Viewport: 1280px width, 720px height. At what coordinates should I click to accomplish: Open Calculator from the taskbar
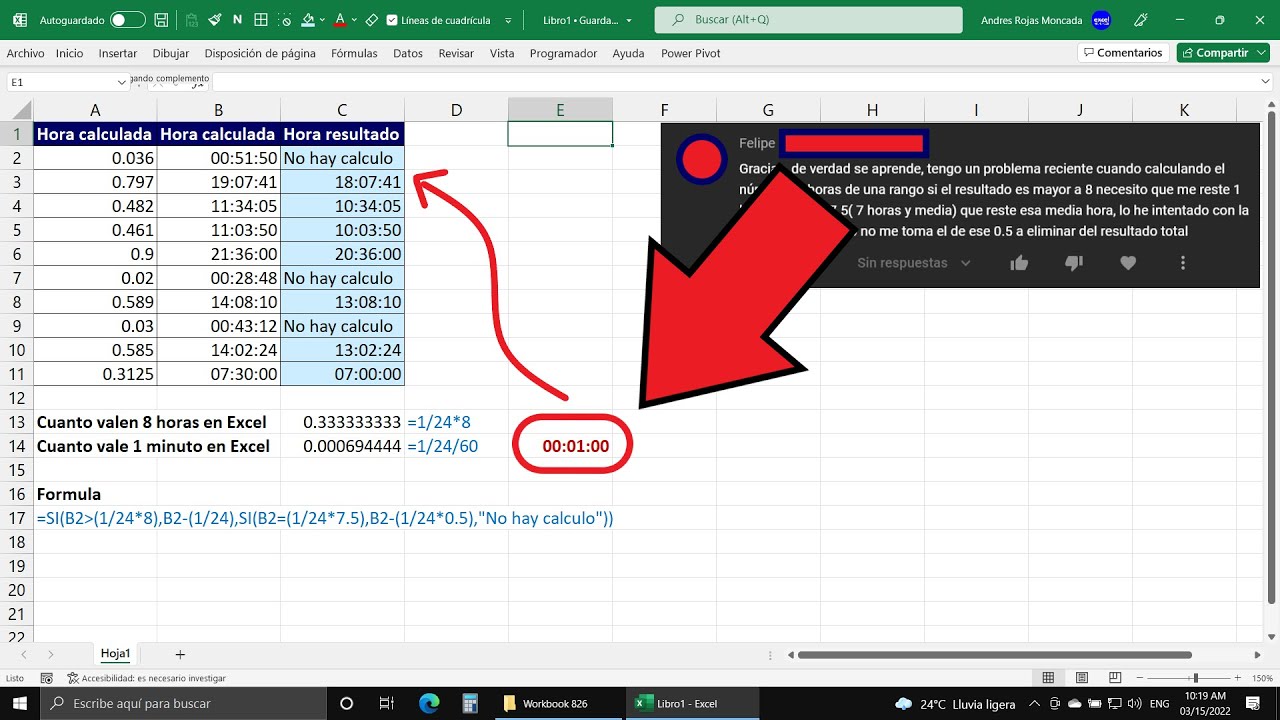[x=470, y=703]
